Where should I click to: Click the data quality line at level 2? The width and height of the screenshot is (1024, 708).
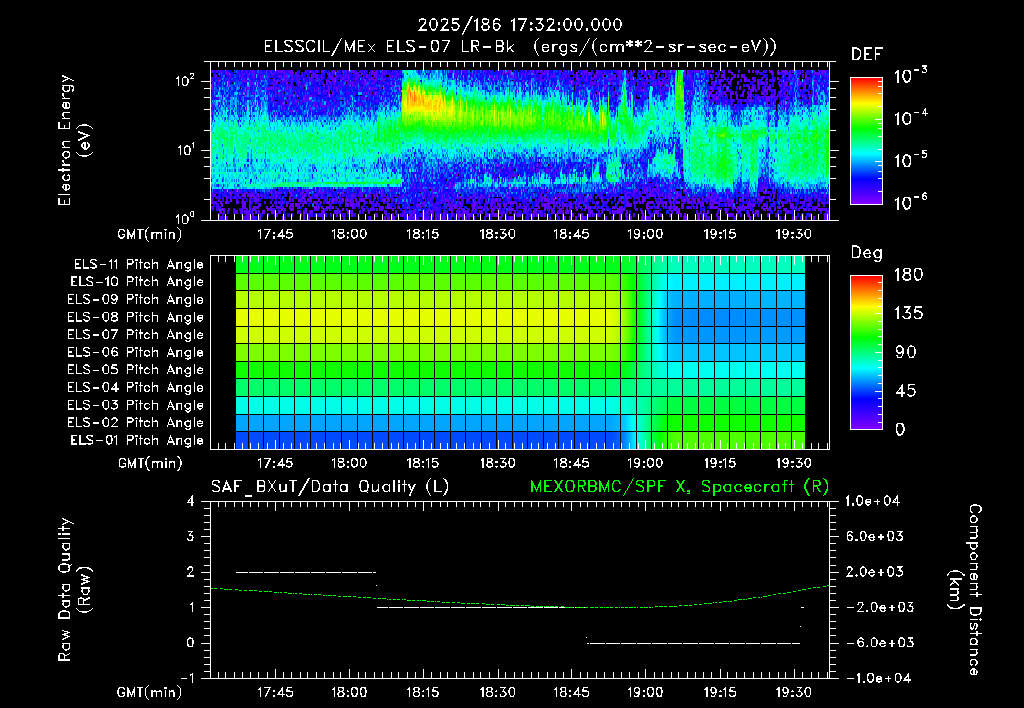306,572
